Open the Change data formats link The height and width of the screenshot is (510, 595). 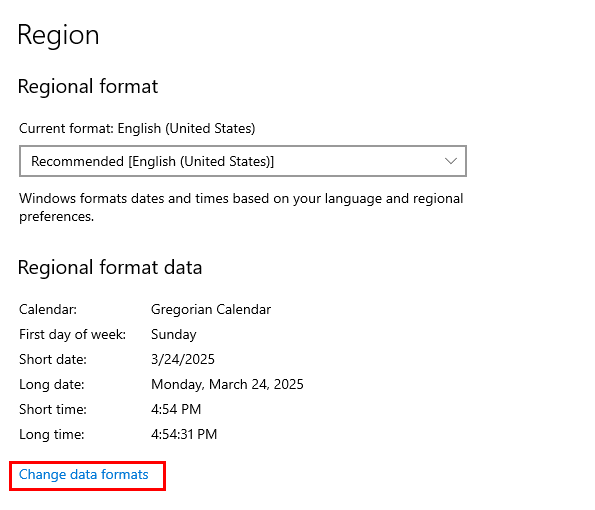coord(83,474)
